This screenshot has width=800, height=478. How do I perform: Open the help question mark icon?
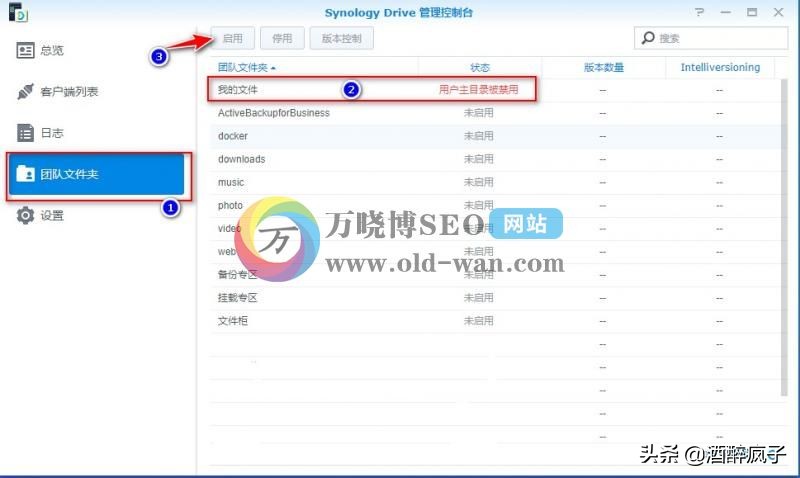699,12
